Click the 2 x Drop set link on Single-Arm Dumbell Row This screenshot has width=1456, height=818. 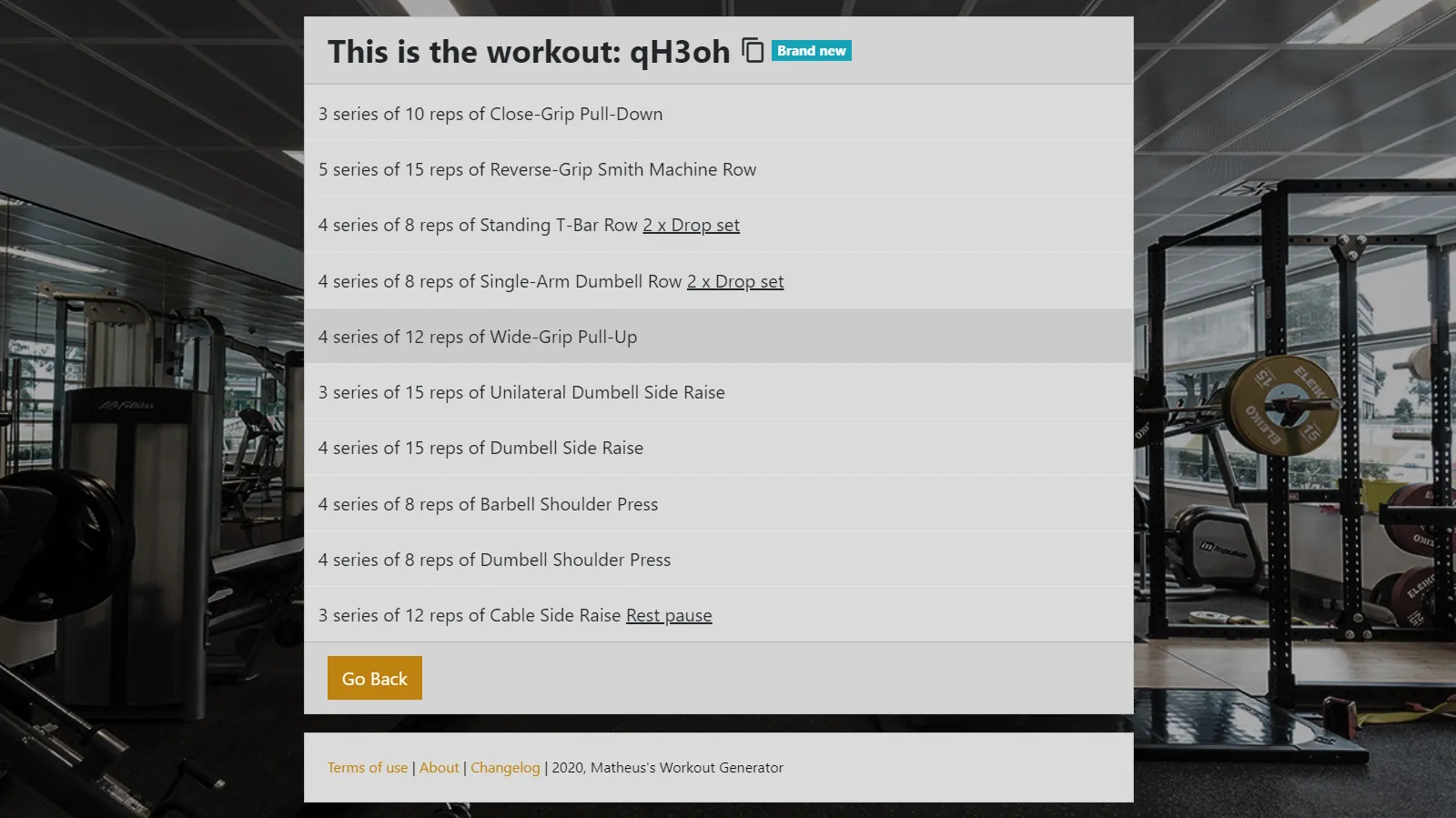pos(735,281)
